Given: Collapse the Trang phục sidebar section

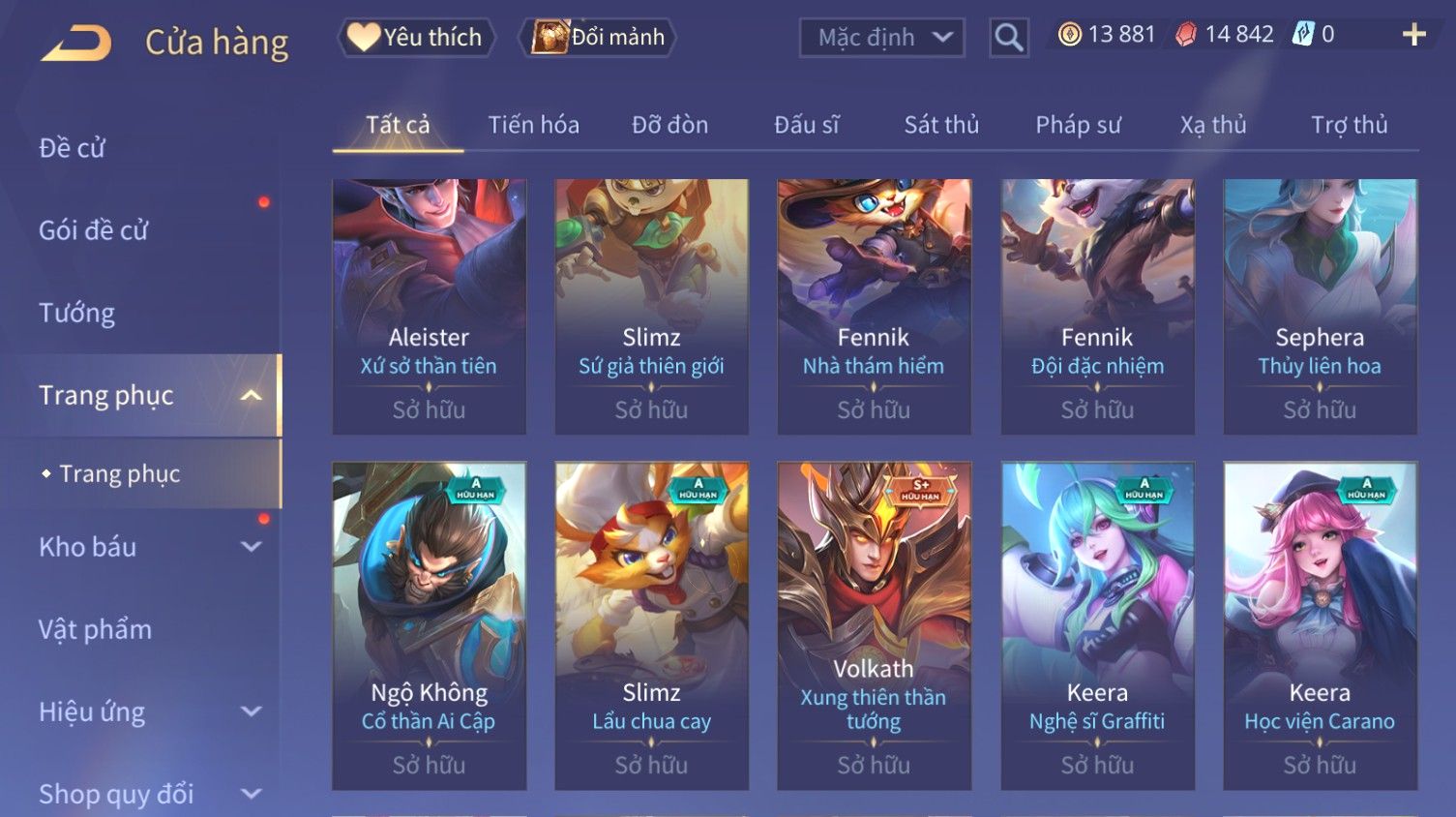Looking at the screenshot, I should pyautogui.click(x=252, y=395).
